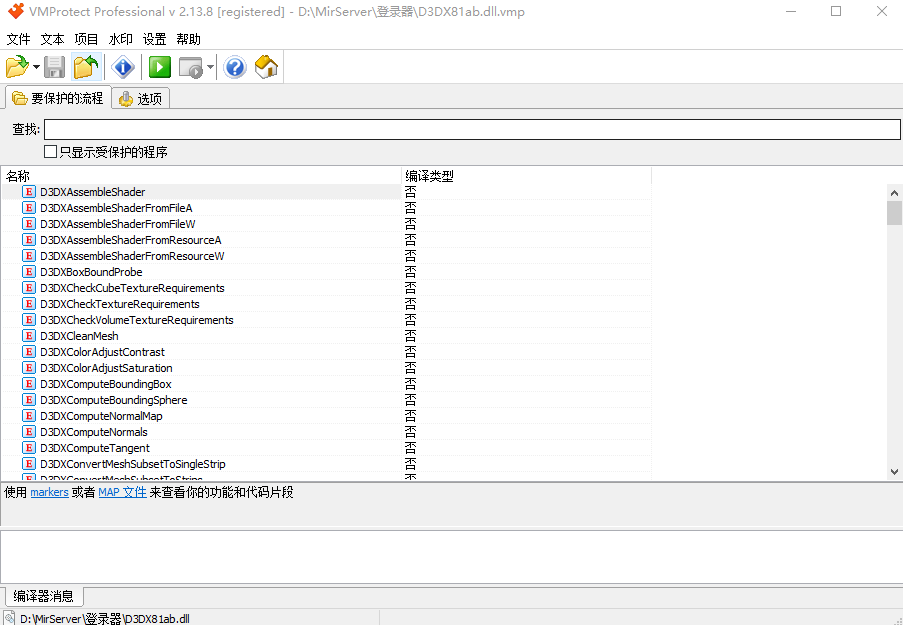Click the E icon of D3DXCheckTextureRequirements
Viewport: 903px width, 625px height.
(29, 304)
